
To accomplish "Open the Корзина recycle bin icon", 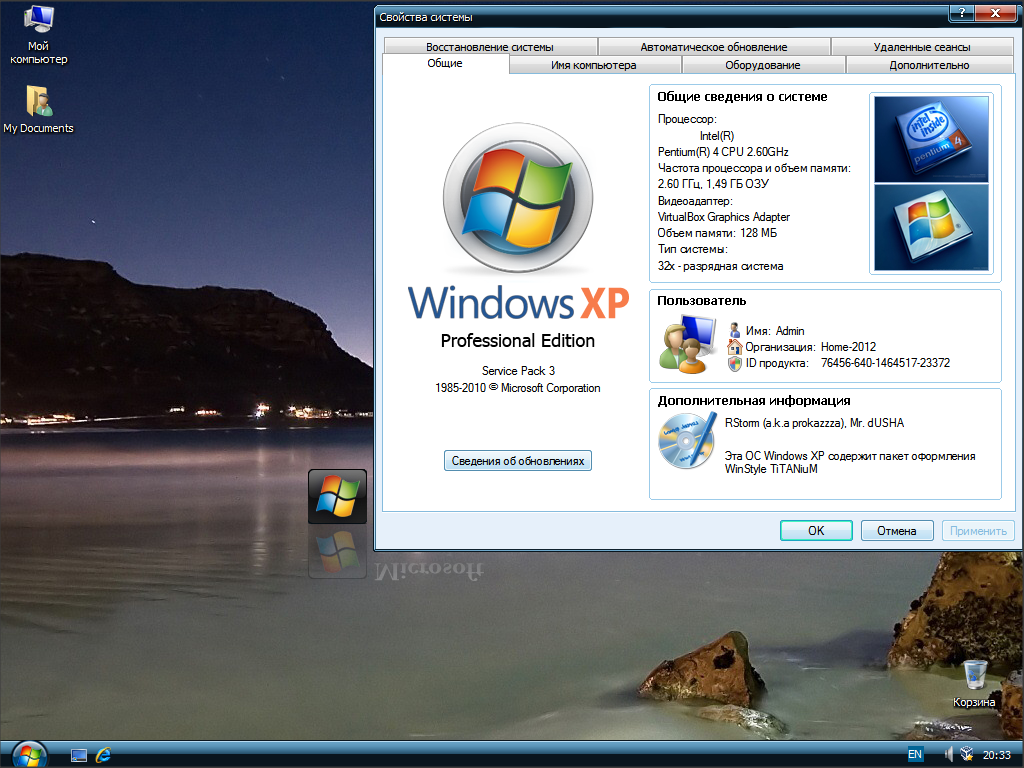I will coord(974,683).
